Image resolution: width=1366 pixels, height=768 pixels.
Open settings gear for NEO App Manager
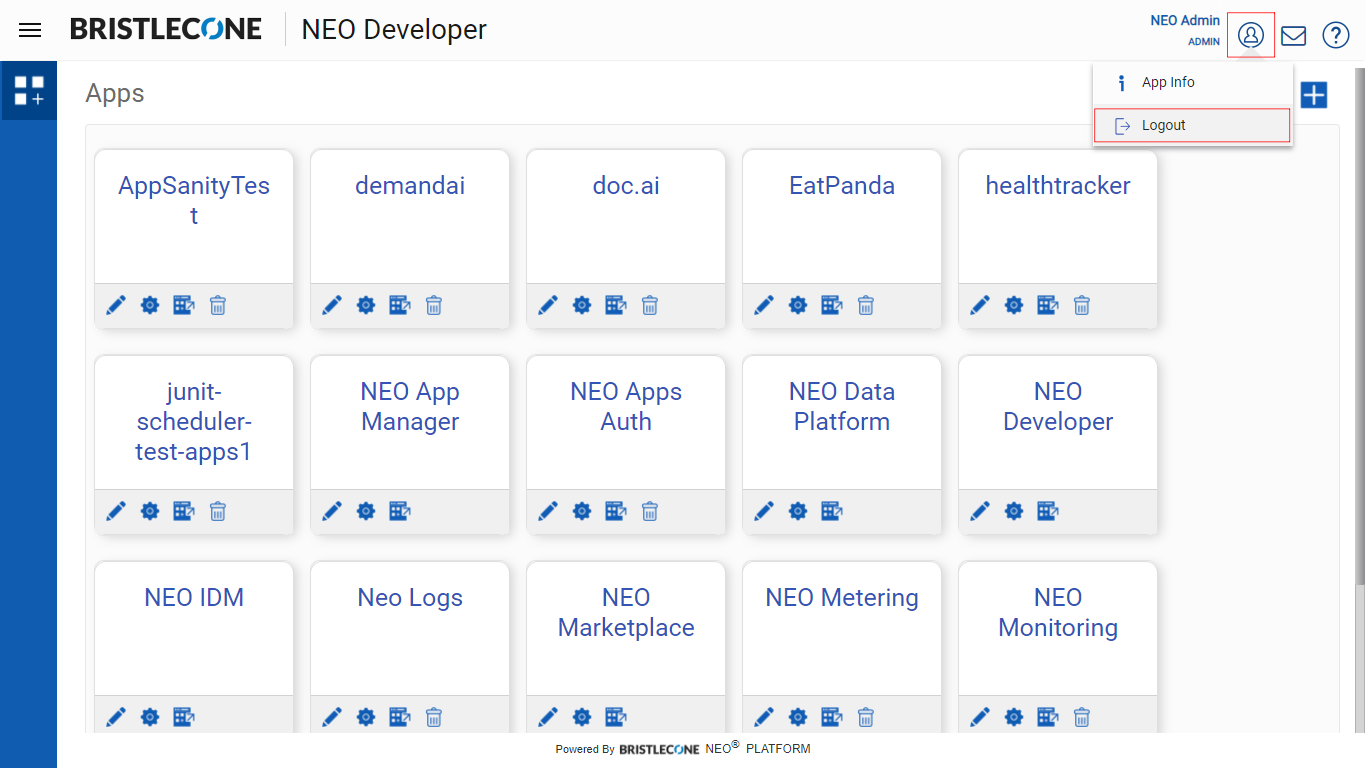366,511
